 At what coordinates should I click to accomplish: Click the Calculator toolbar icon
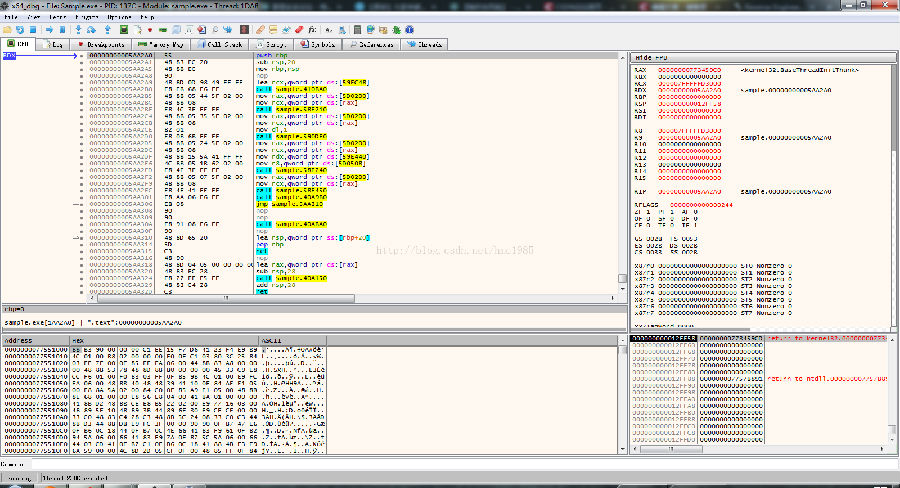pyautogui.click(x=357, y=29)
